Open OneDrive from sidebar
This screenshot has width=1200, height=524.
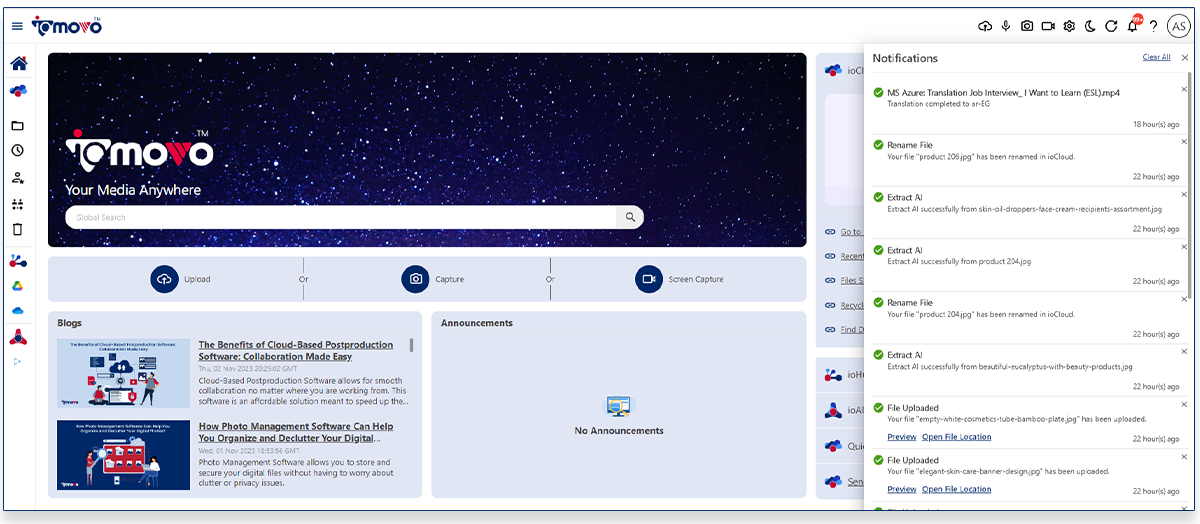coord(17,311)
